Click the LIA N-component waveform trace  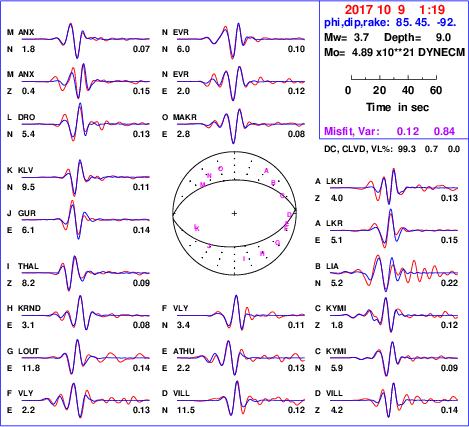tap(394, 273)
